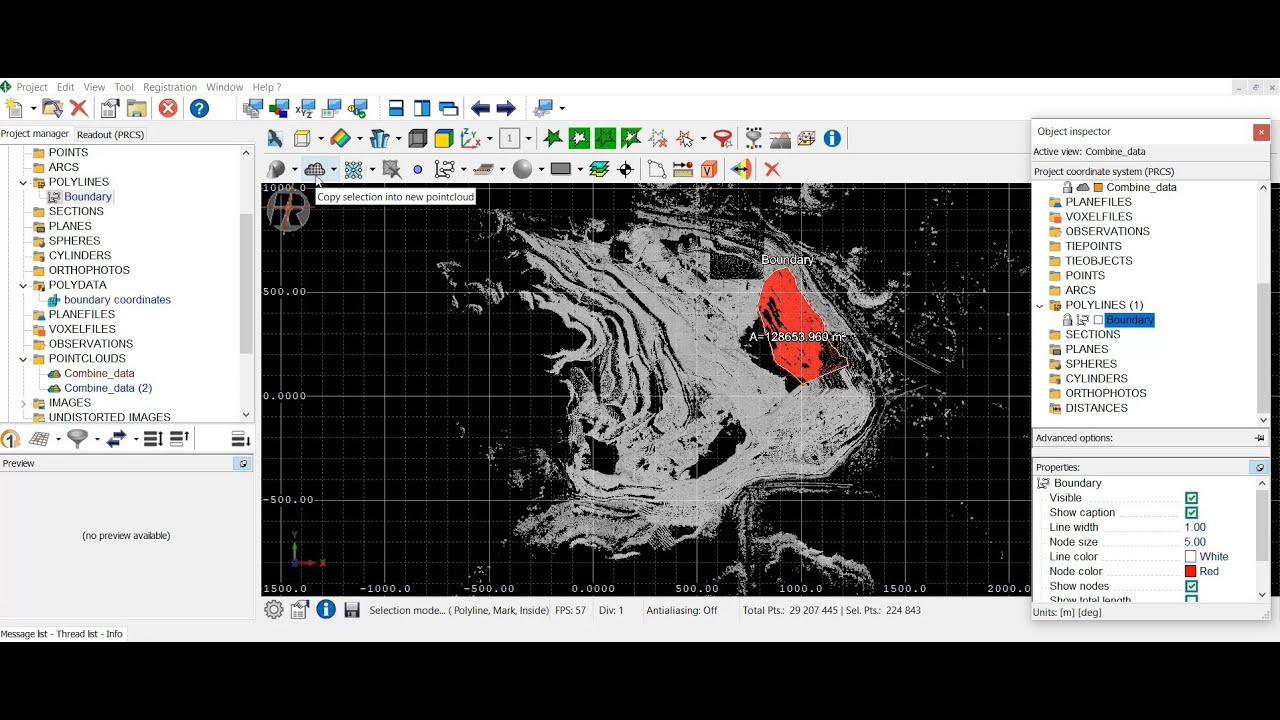Screen dimensions: 1280x720
Task: Open the Registration menu
Action: pos(170,87)
